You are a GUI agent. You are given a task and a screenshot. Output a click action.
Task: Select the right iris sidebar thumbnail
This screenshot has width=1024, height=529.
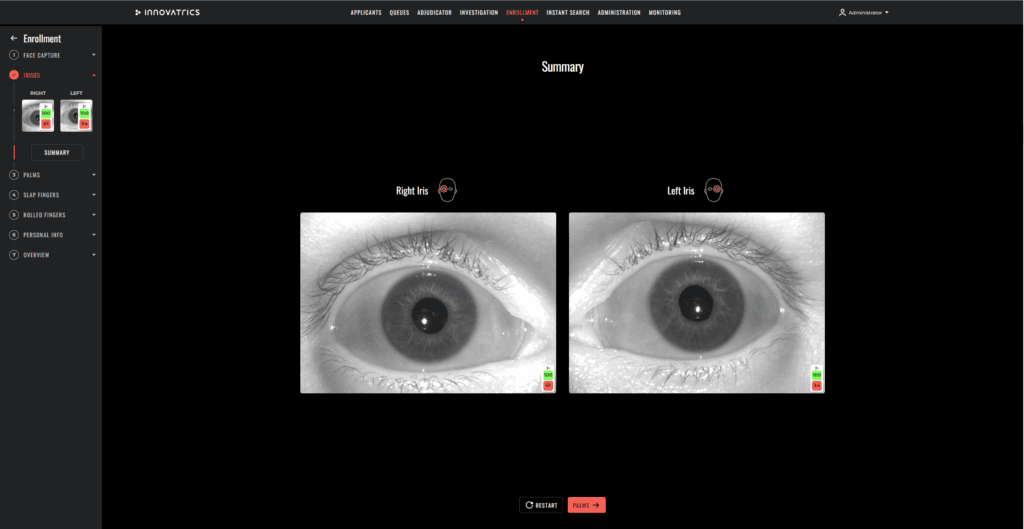point(38,116)
